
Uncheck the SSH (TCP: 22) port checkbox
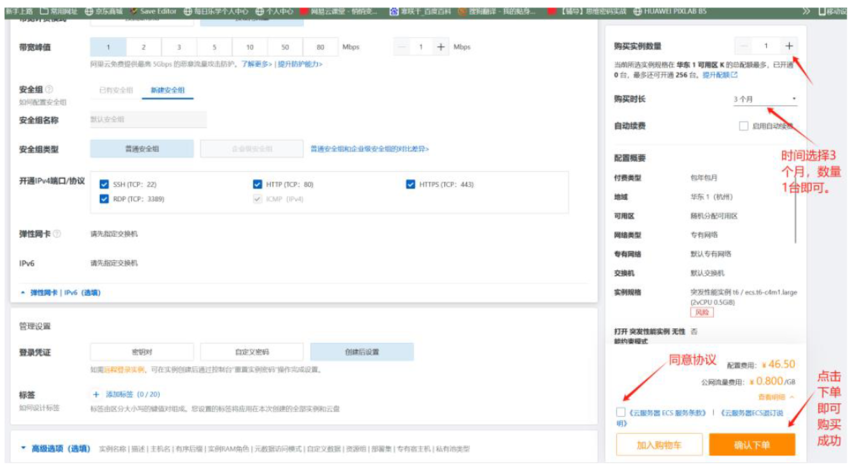tap(105, 184)
